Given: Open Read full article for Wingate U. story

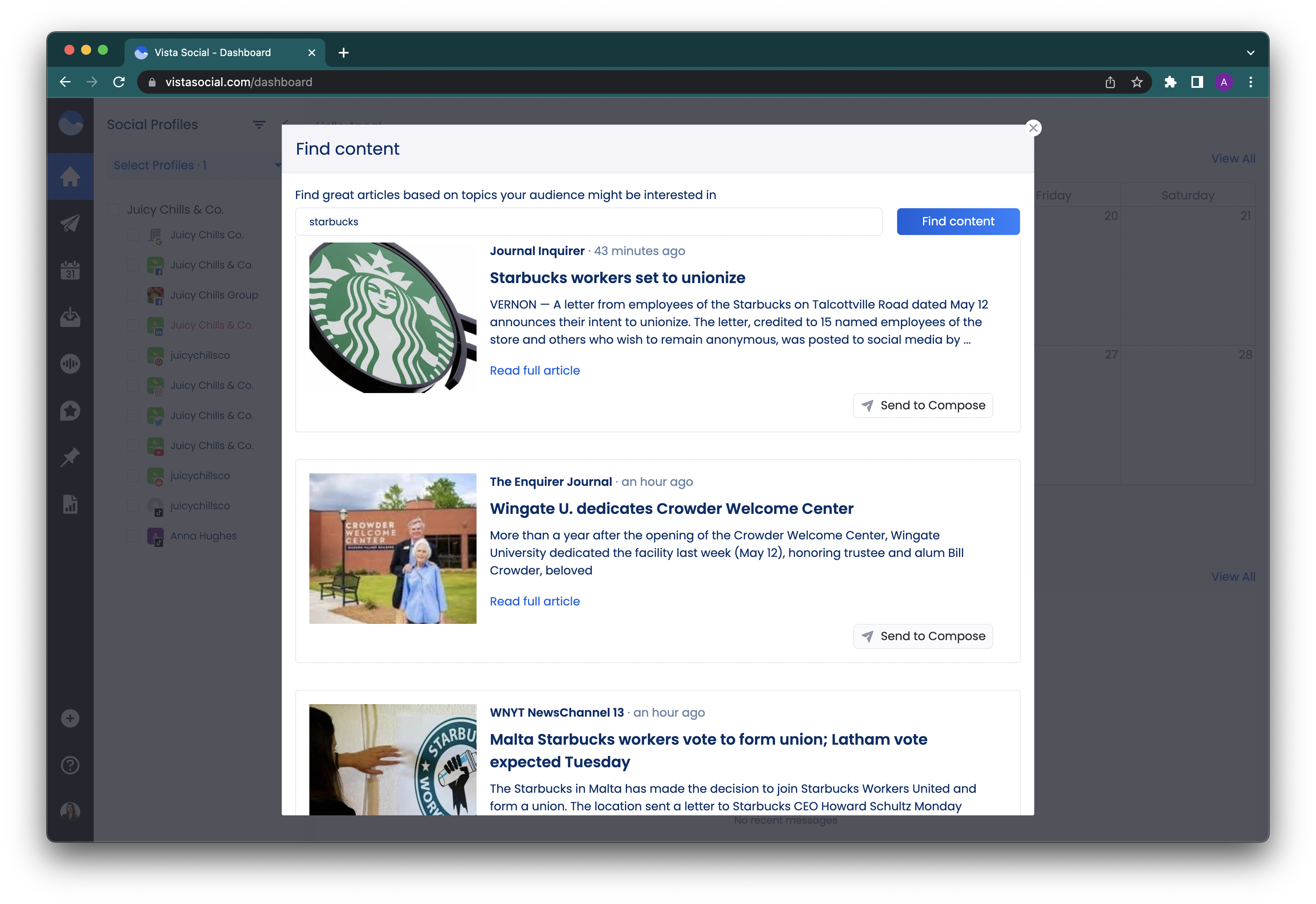Looking at the screenshot, I should coord(535,601).
